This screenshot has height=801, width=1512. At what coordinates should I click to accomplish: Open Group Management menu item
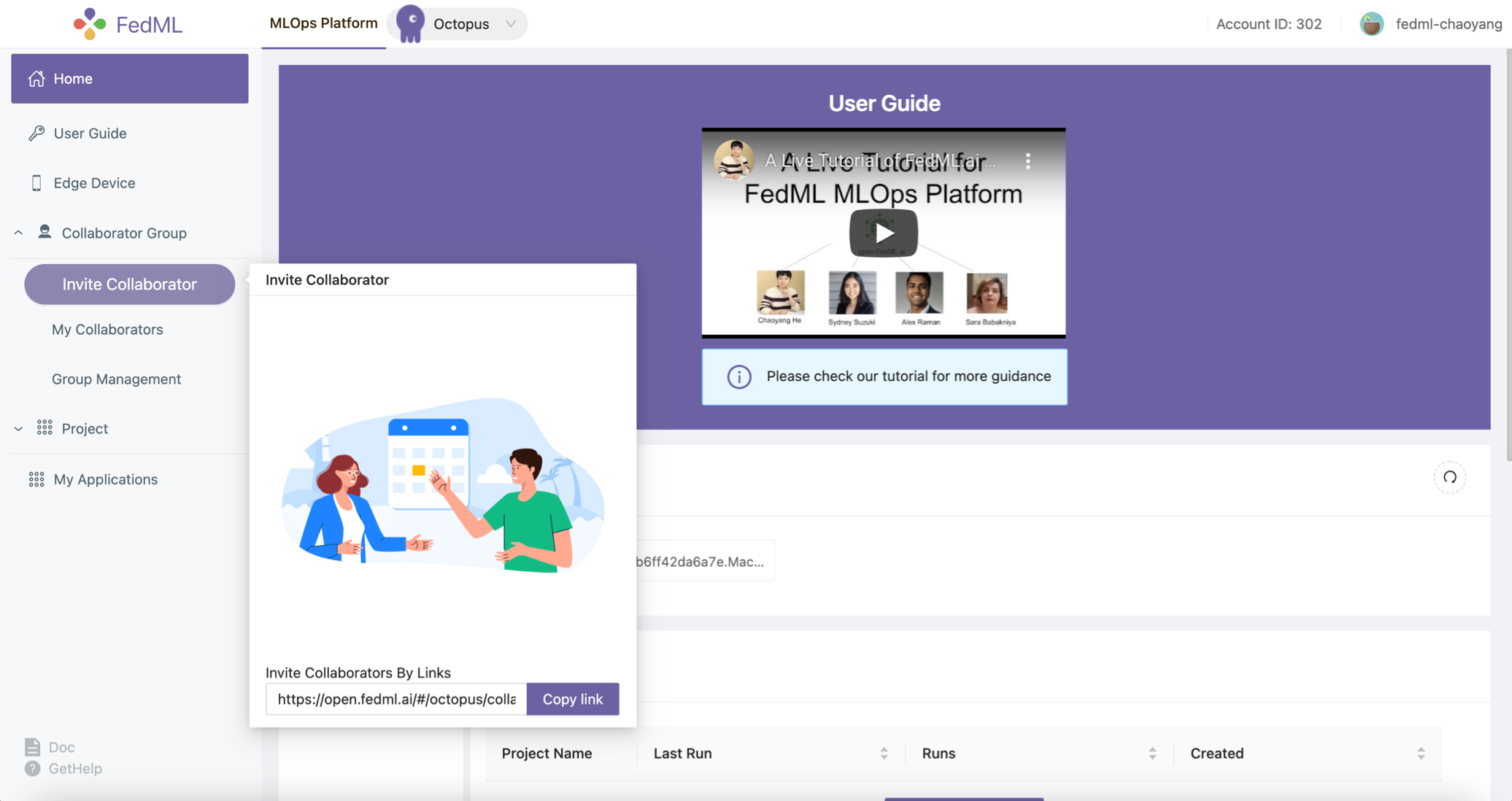click(116, 379)
